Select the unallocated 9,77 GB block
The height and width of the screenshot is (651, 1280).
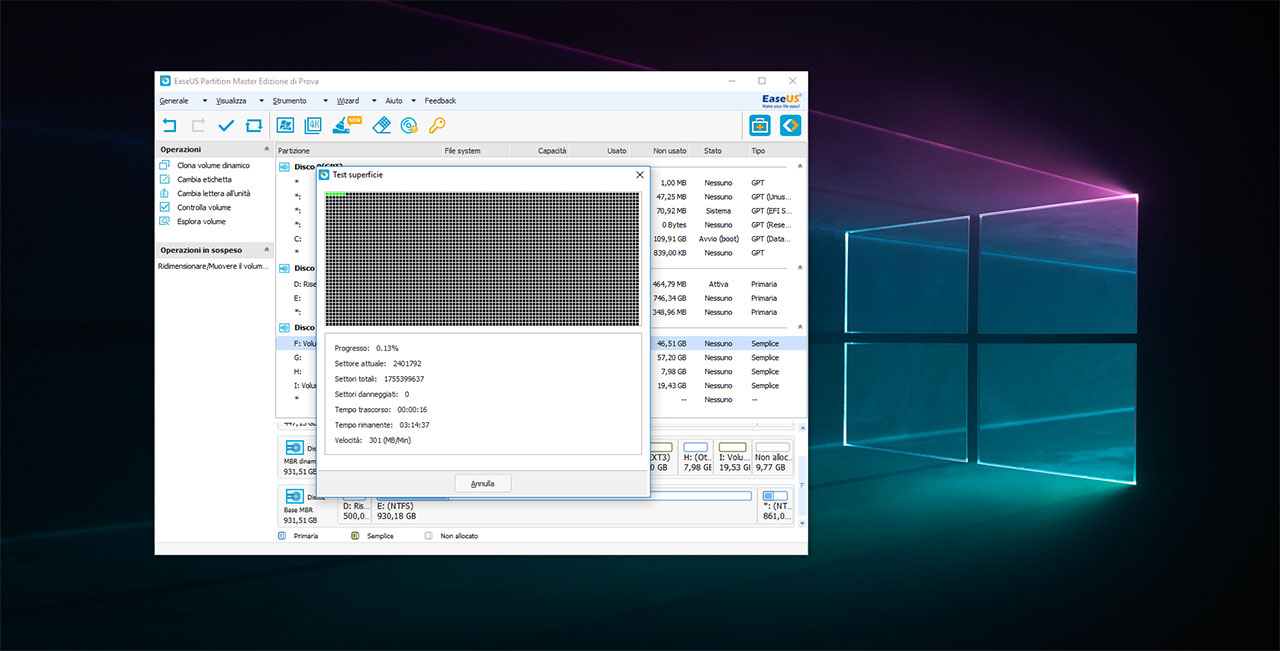pyautogui.click(x=773, y=457)
